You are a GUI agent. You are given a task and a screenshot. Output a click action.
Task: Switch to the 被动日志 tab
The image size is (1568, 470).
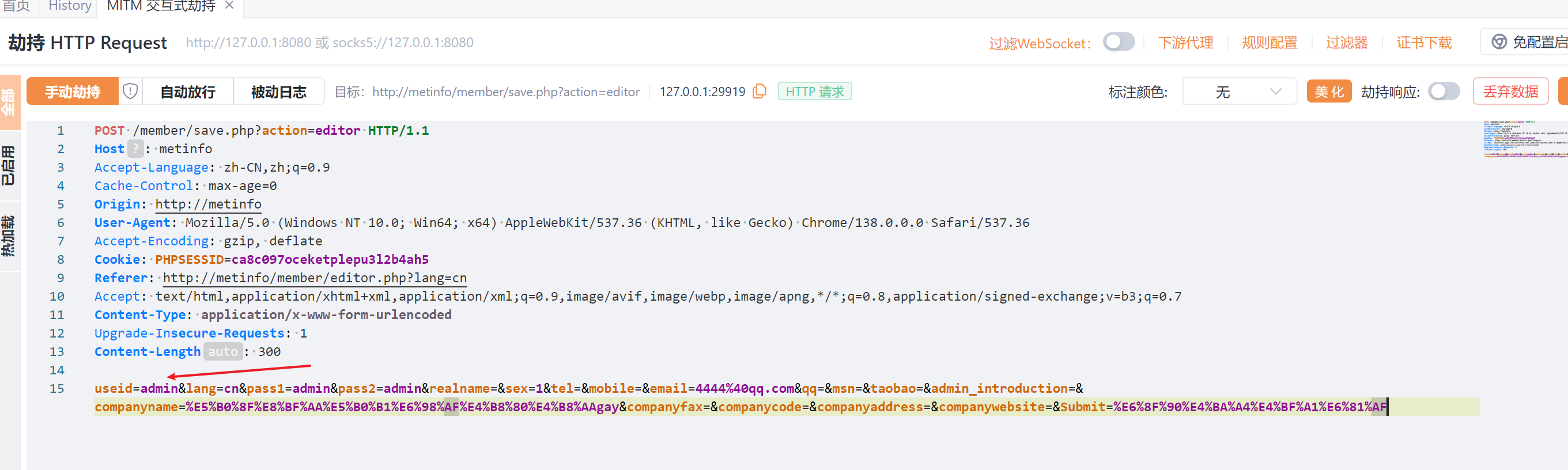pos(278,92)
